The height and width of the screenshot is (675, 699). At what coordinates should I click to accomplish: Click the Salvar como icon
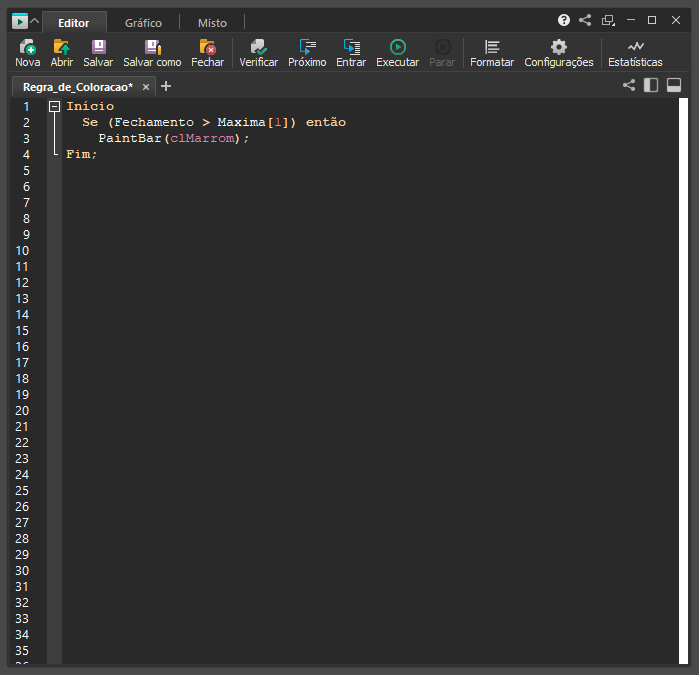point(152,47)
